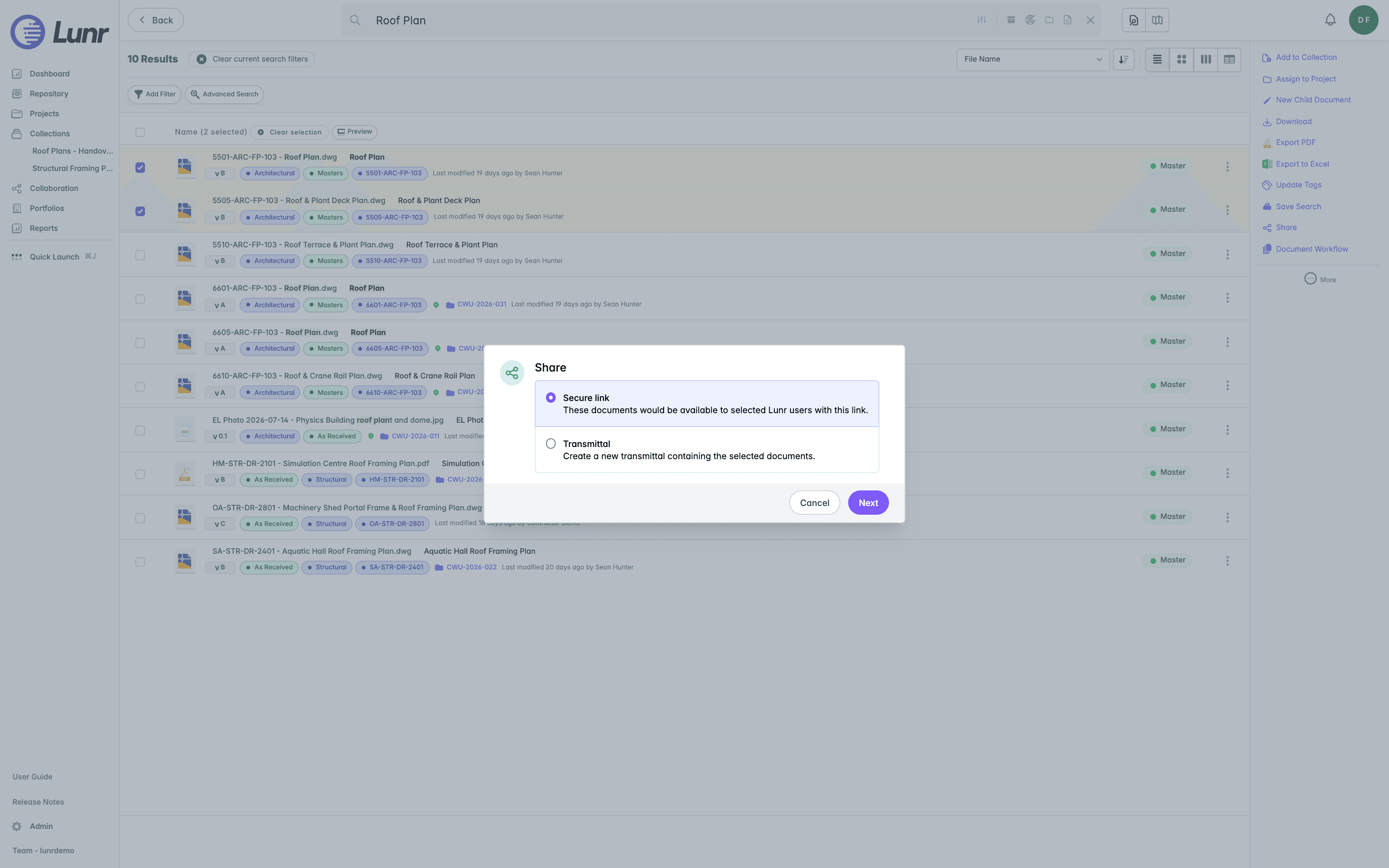Click file thumbnail of 6601-ARC-FP-103 Roof Plan
This screenshot has height=868, width=1389.
click(x=185, y=298)
